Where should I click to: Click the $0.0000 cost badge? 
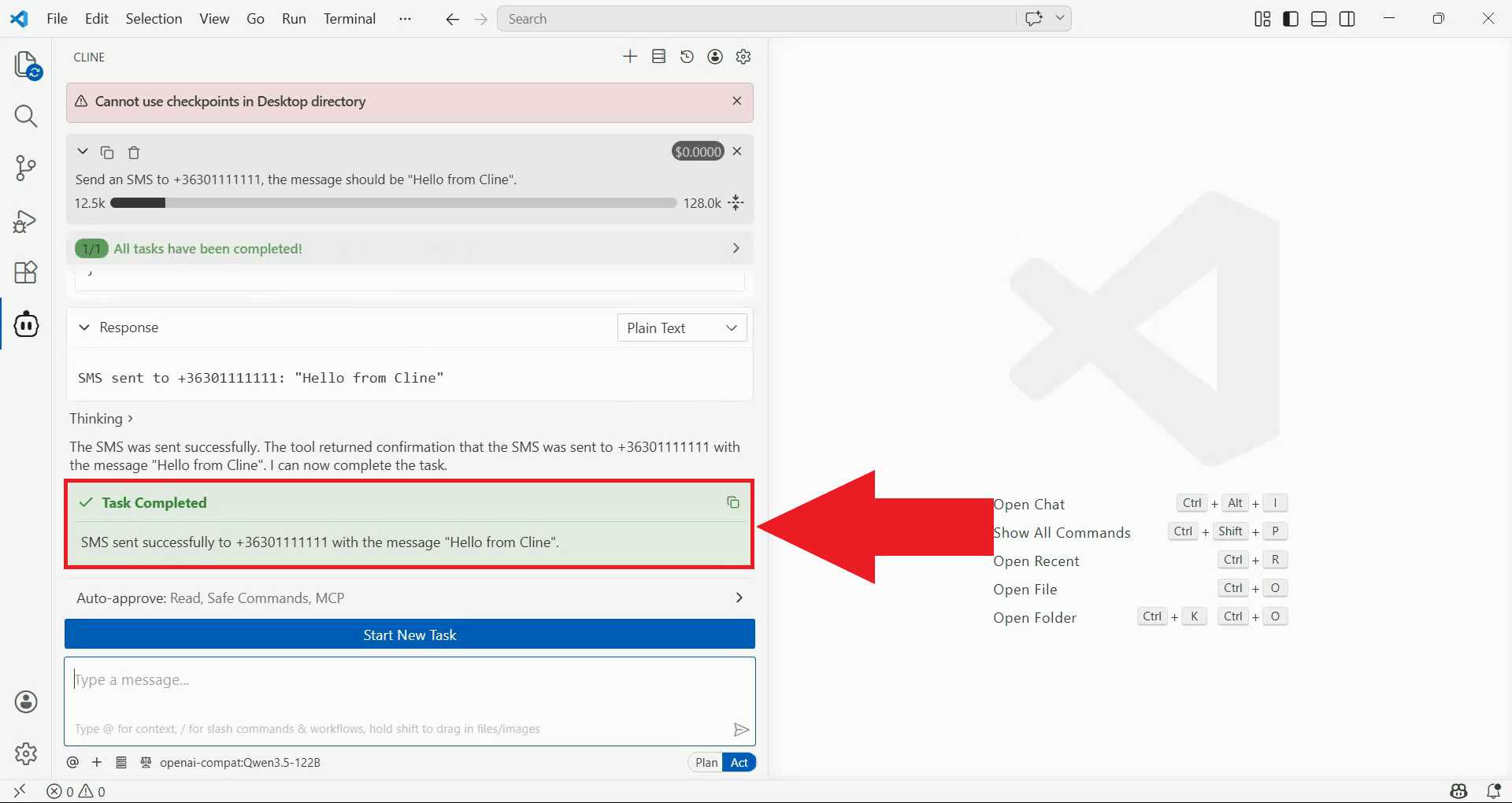698,151
